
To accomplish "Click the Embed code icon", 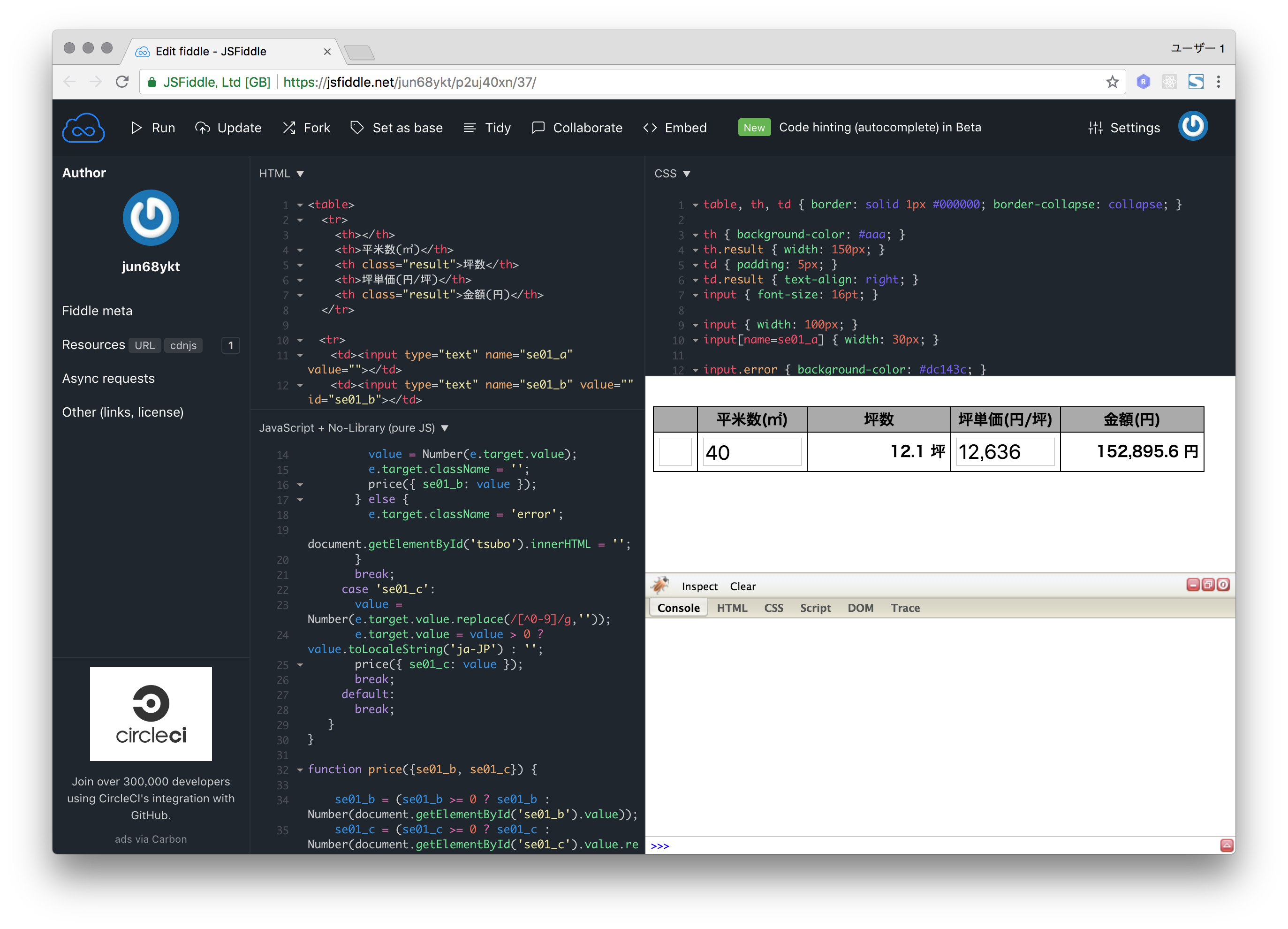I will [650, 128].
